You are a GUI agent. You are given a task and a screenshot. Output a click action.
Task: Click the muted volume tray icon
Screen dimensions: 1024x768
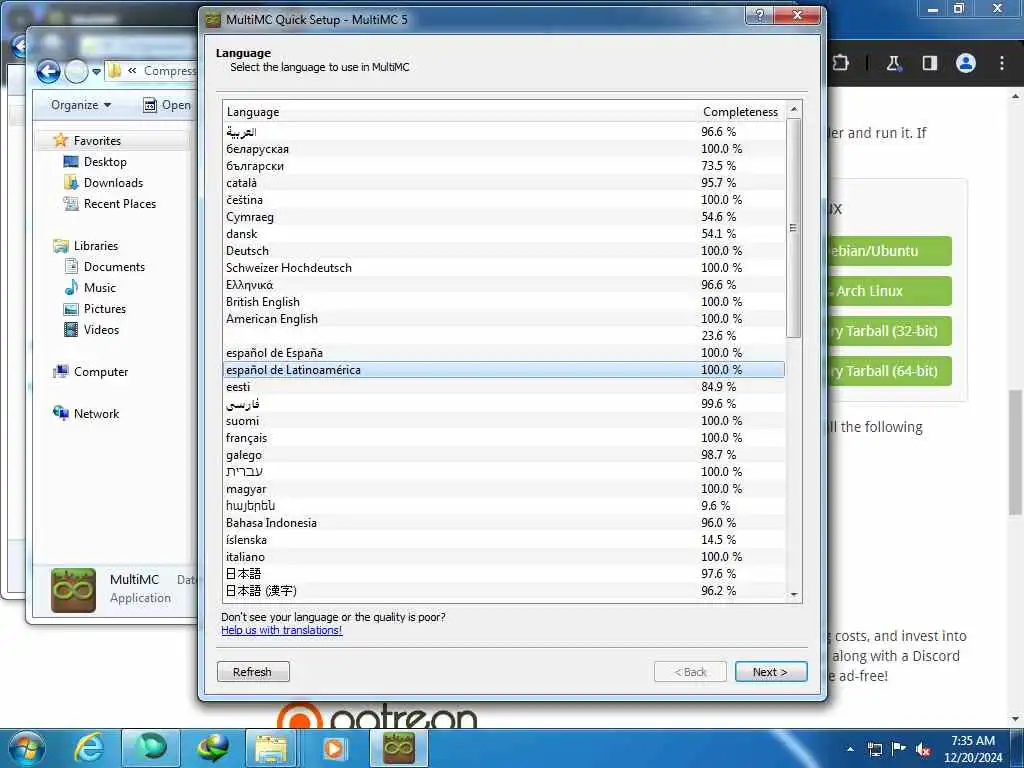923,750
